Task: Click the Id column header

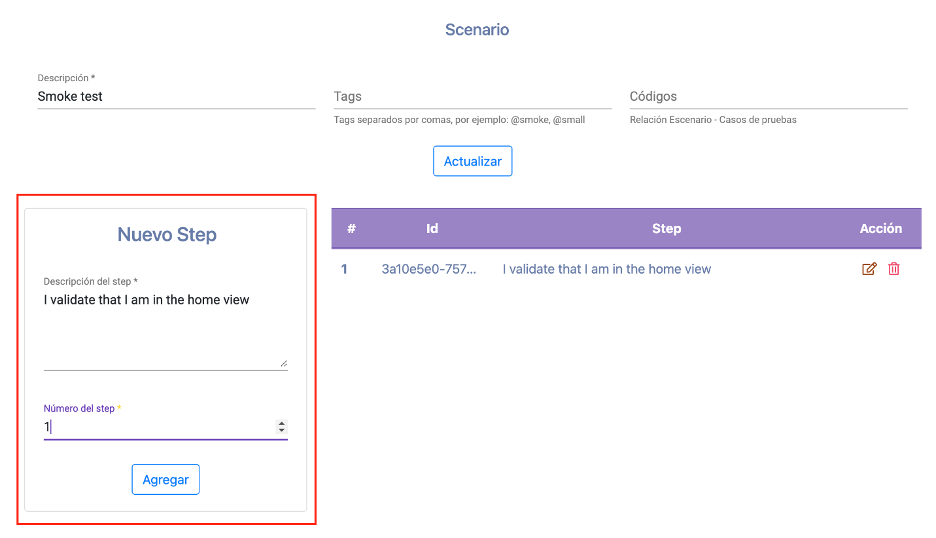Action: click(432, 229)
